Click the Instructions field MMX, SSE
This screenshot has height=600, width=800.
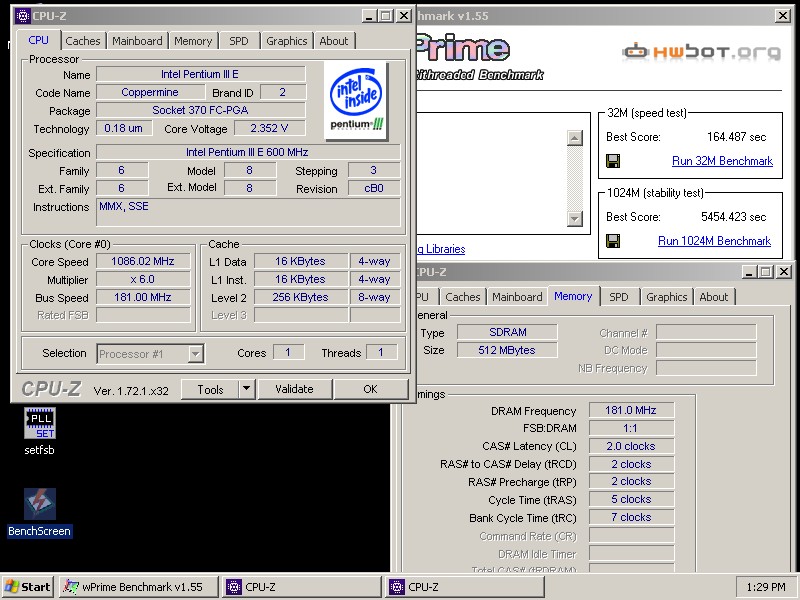(x=248, y=212)
